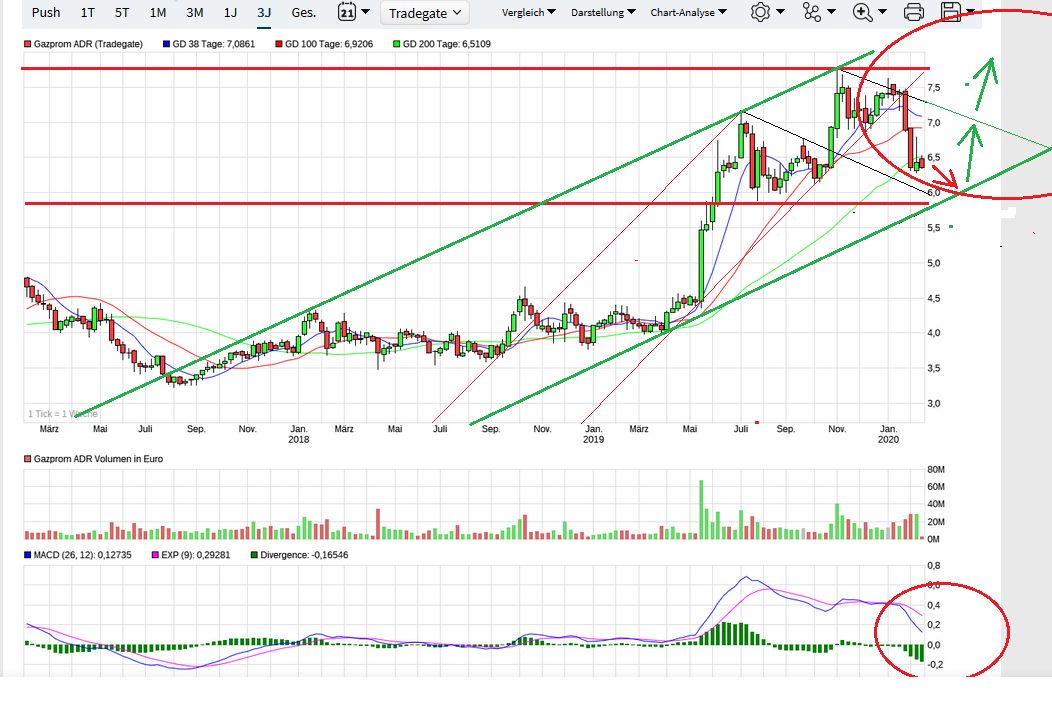The width and height of the screenshot is (1052, 702).
Task: Click the blue GD 38 Tage legend swatch
Action: coord(166,44)
